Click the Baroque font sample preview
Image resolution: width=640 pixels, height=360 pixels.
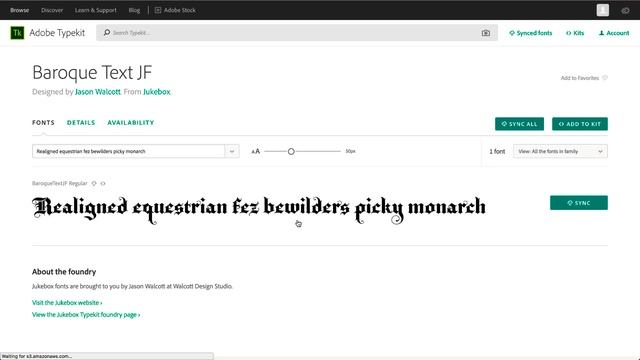(x=259, y=209)
